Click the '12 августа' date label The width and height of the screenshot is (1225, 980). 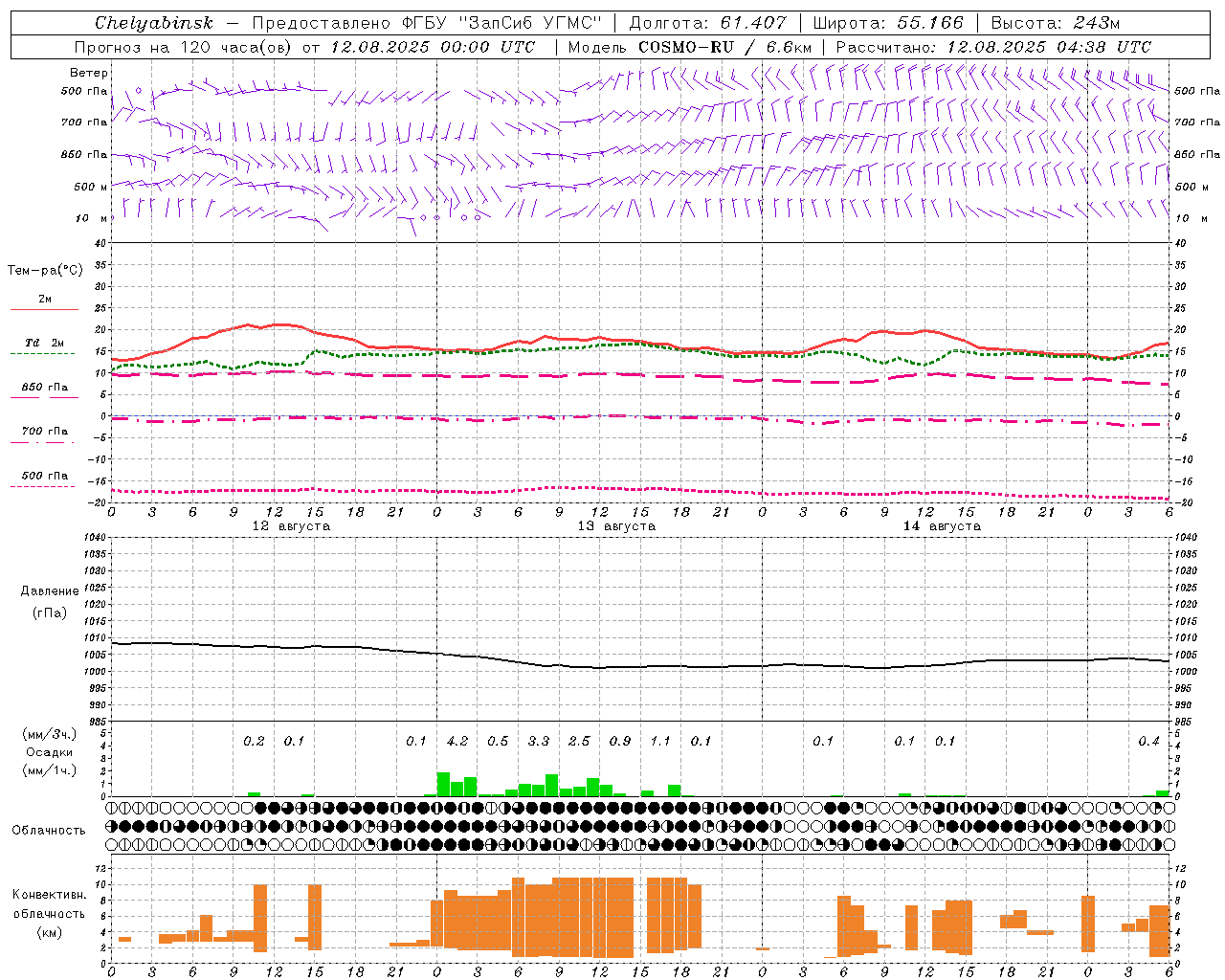[x=291, y=526]
